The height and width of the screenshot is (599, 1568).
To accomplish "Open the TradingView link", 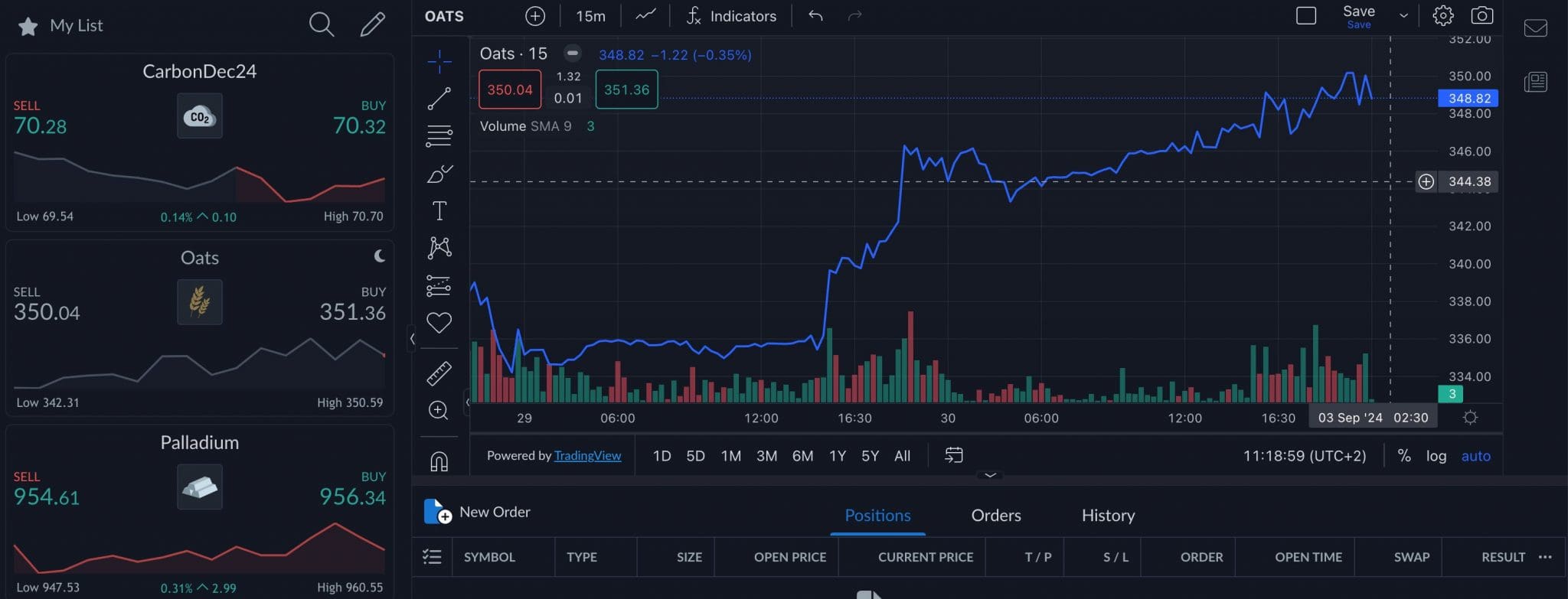I will pos(587,456).
